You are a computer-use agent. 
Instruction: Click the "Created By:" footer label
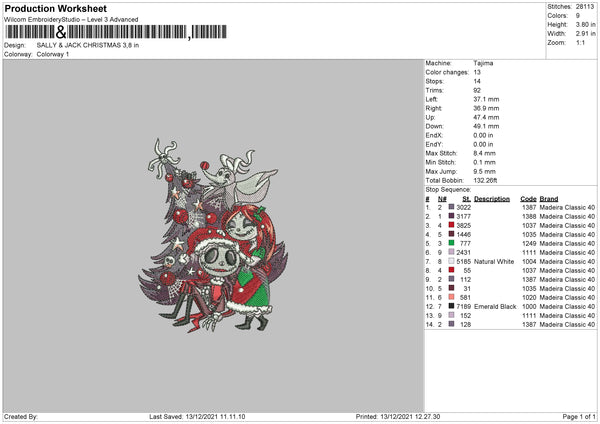coord(21,417)
